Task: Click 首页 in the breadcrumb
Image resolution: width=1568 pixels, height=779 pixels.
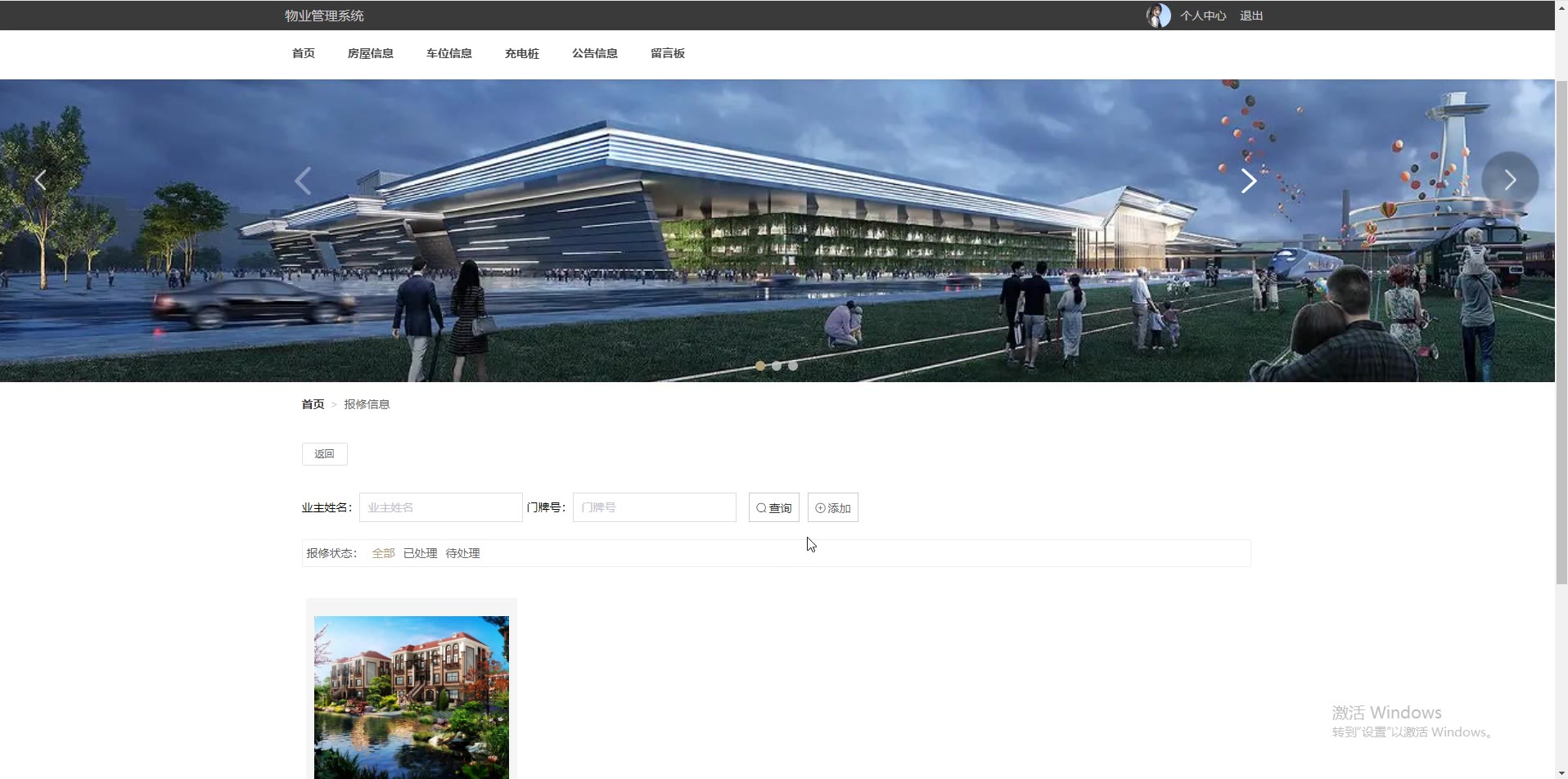Action: tap(313, 404)
